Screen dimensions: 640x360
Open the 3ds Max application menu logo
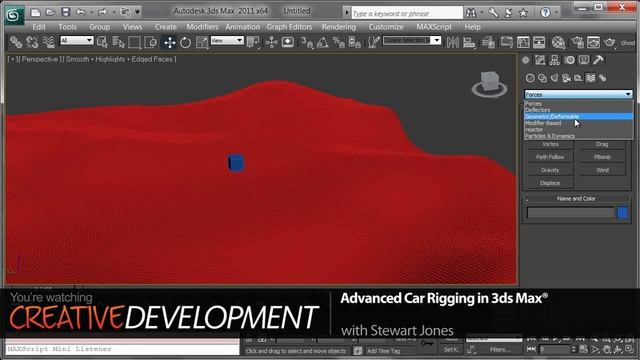tap(14, 14)
